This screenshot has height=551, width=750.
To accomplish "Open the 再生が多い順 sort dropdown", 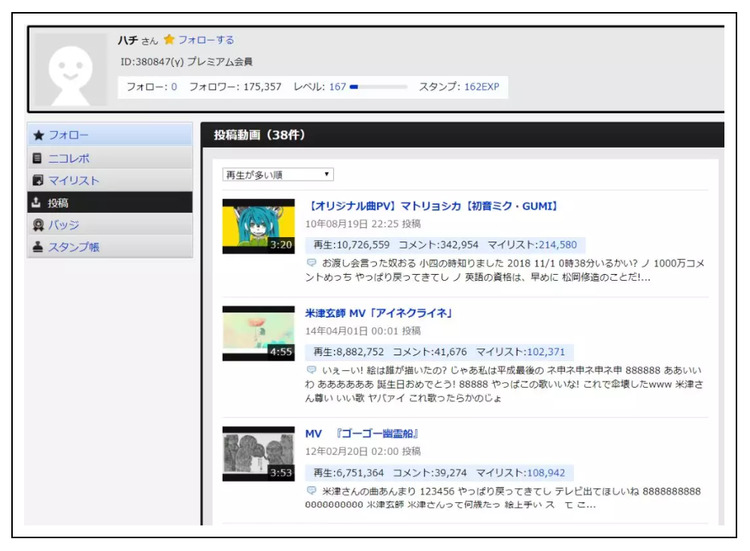I will click(x=278, y=175).
